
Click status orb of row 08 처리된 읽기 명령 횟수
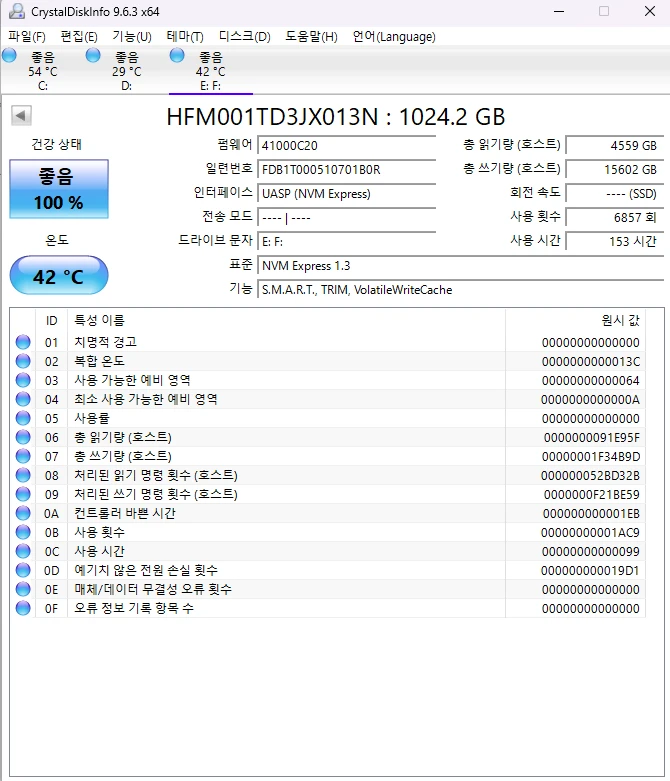pos(23,475)
